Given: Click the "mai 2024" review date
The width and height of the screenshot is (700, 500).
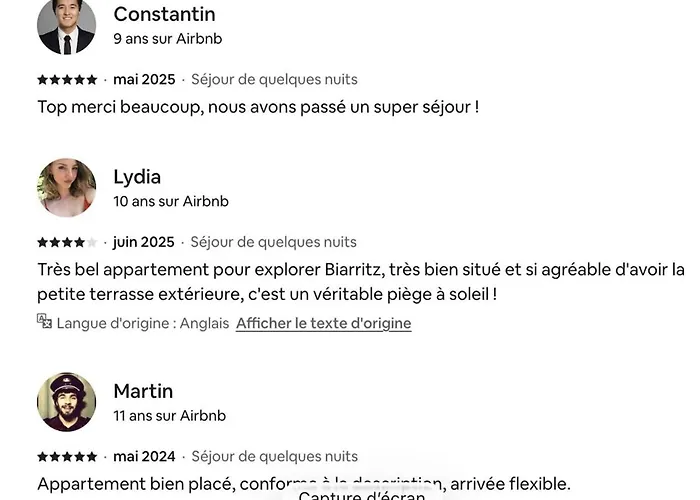Looking at the screenshot, I should (x=144, y=457).
